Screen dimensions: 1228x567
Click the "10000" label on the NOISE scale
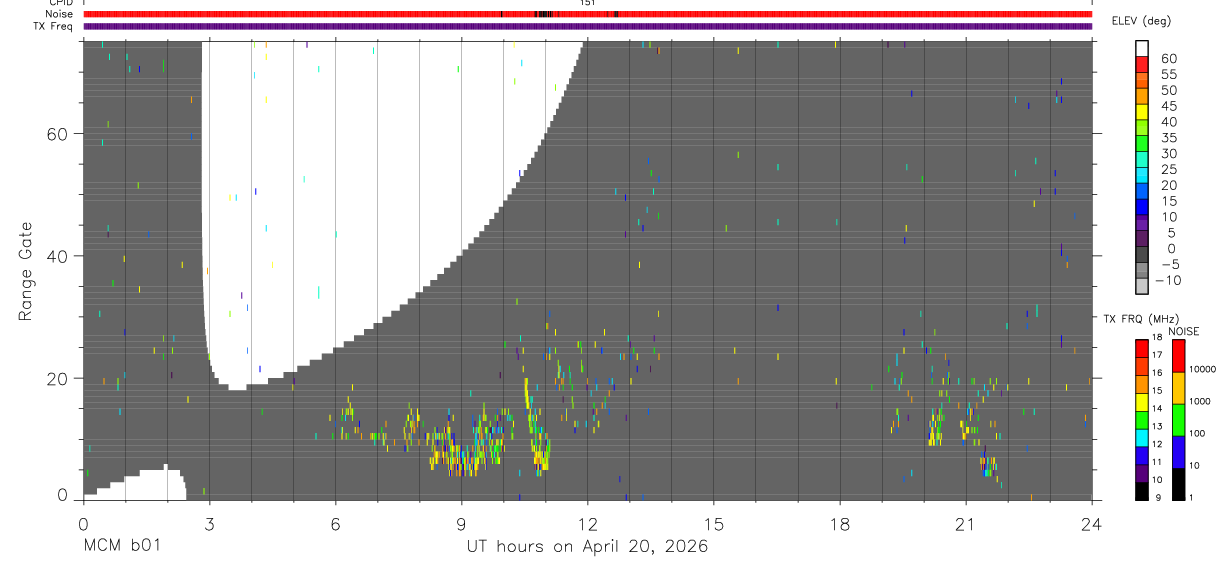(x=1204, y=369)
